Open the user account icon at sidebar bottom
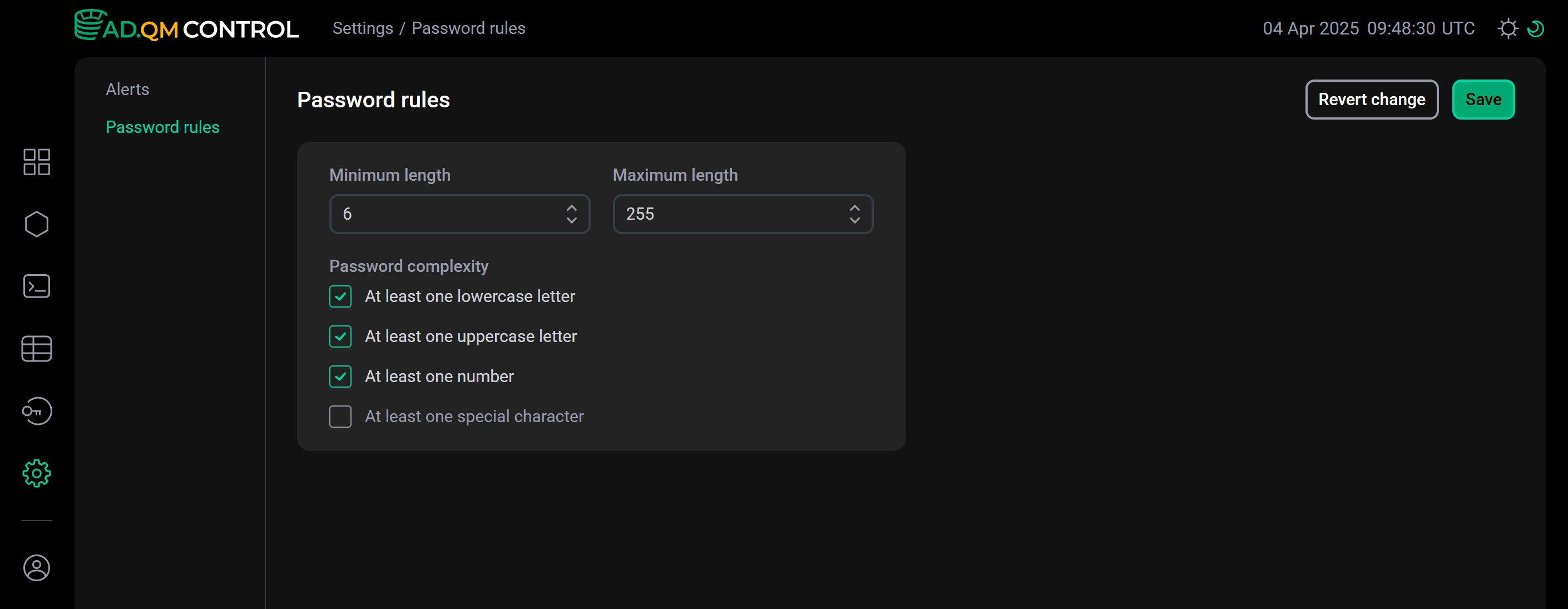Screen dimensions: 1568x609 [x=36, y=568]
